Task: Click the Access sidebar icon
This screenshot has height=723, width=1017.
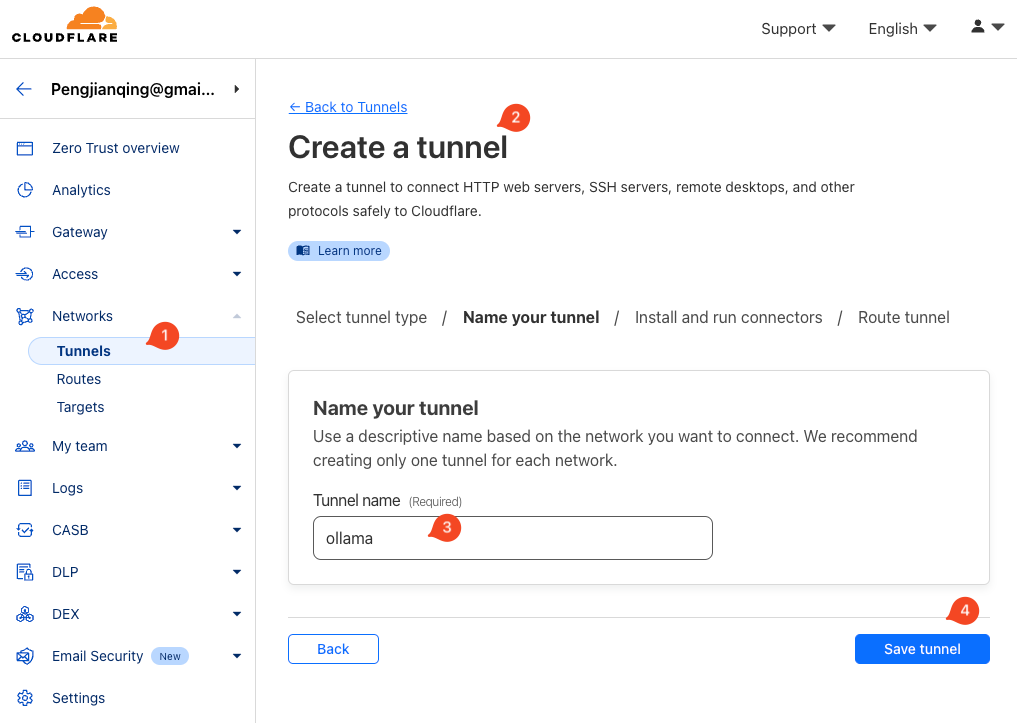Action: pyautogui.click(x=25, y=274)
